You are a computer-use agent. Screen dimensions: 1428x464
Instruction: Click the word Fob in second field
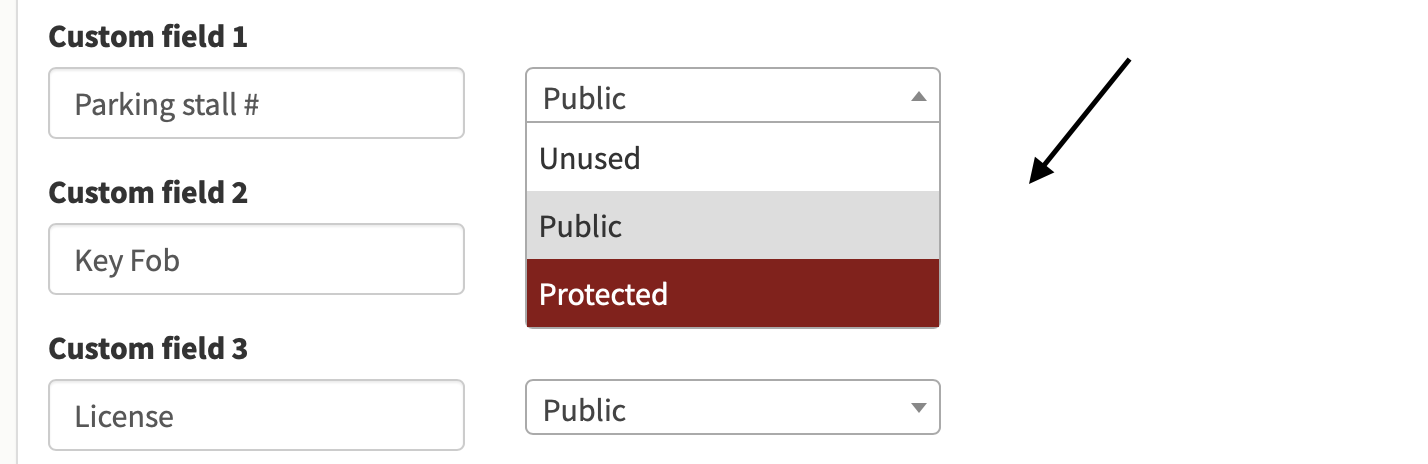154,260
